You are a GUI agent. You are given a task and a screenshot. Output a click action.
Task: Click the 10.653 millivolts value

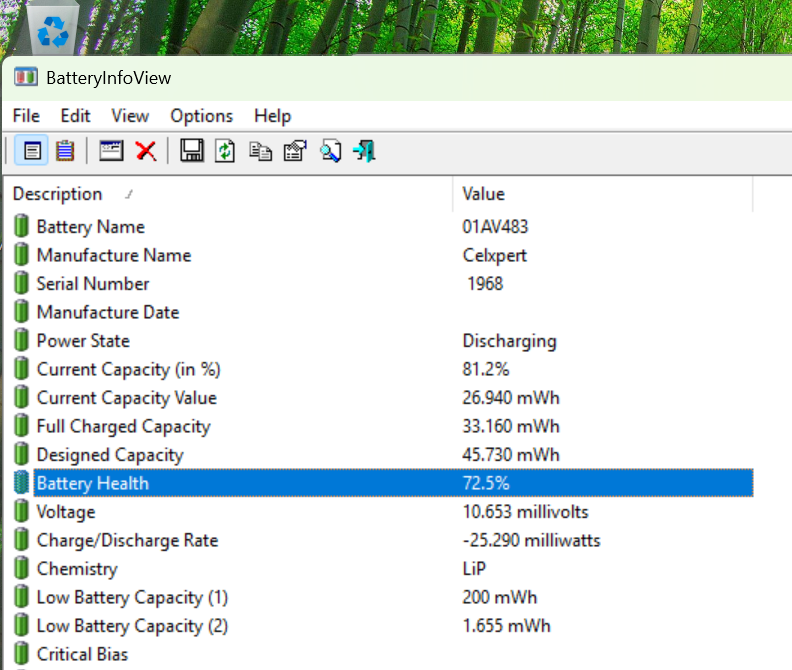tap(525, 511)
